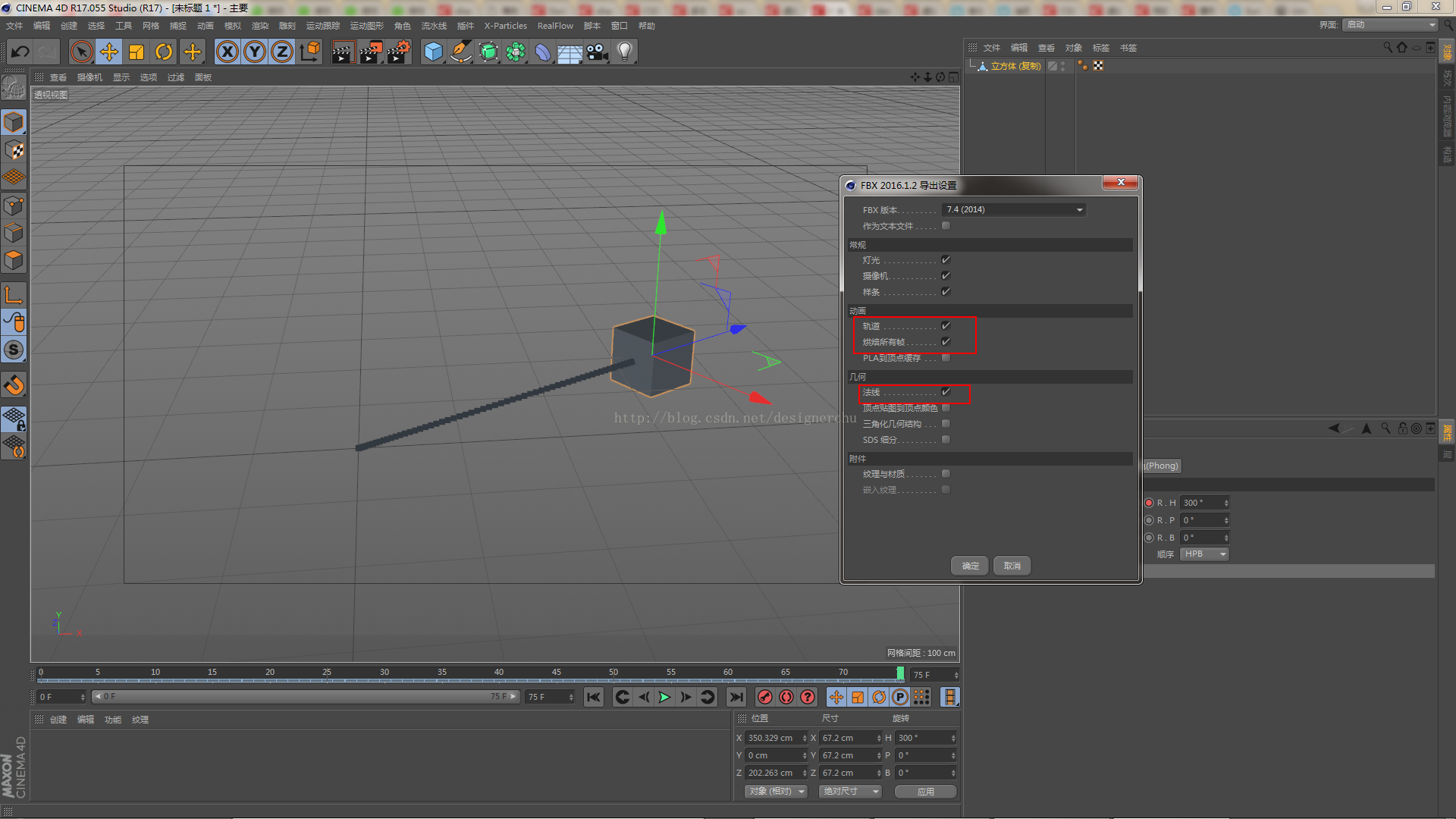The image size is (1456, 819).
Task: Select the R.H keyframe radio dot
Action: pyautogui.click(x=1149, y=503)
